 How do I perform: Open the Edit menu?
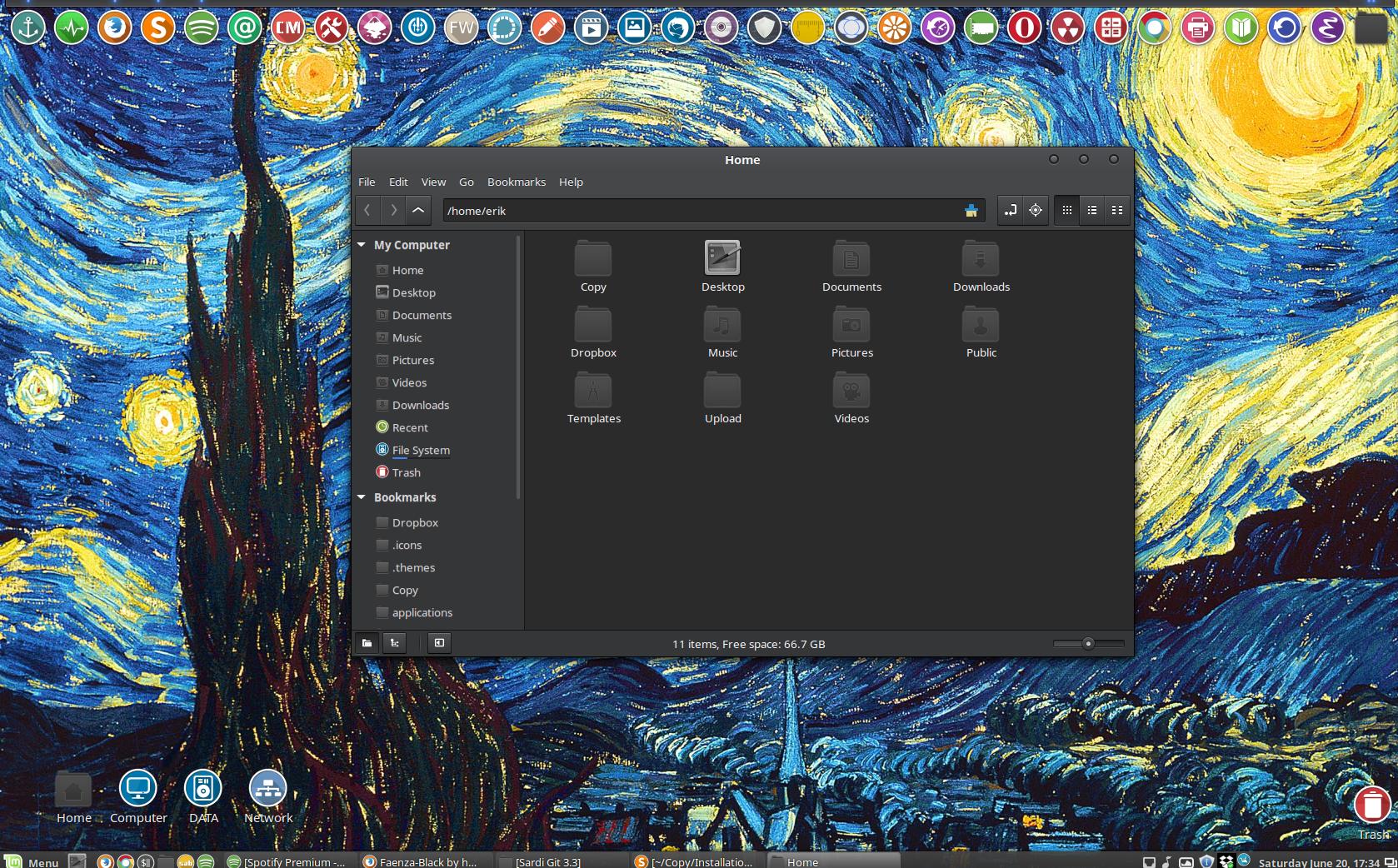398,182
